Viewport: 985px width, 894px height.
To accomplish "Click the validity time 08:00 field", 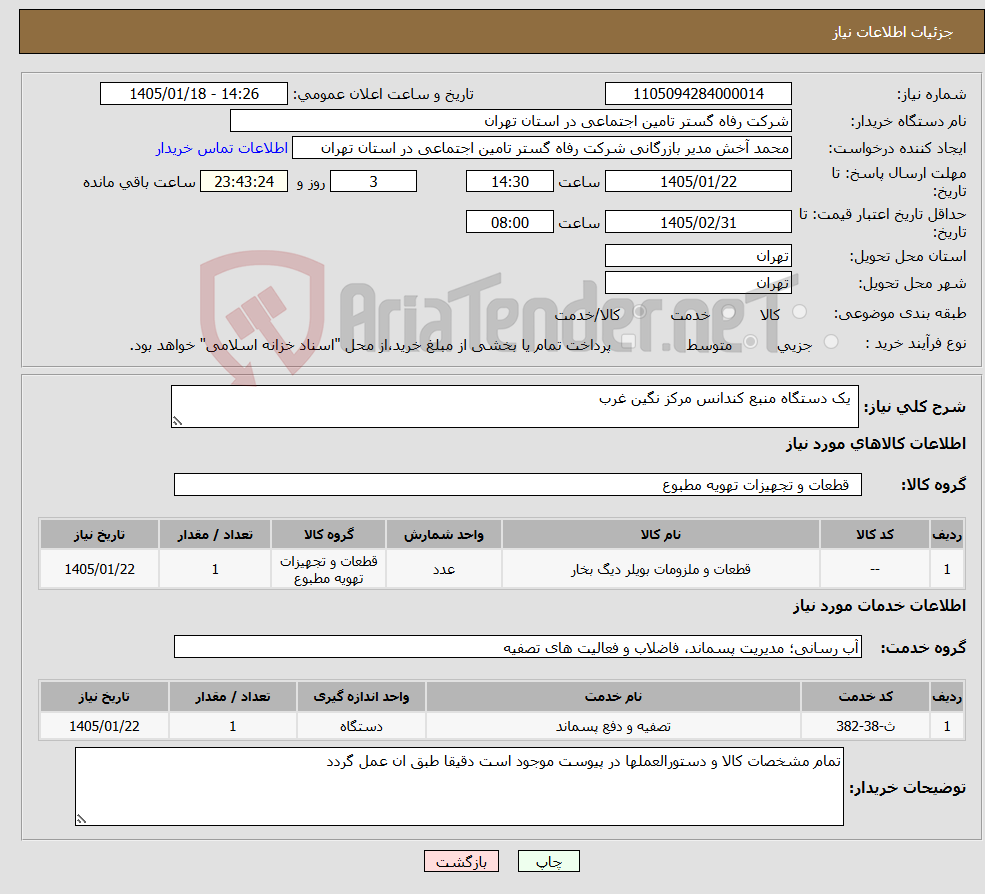I will [509, 222].
